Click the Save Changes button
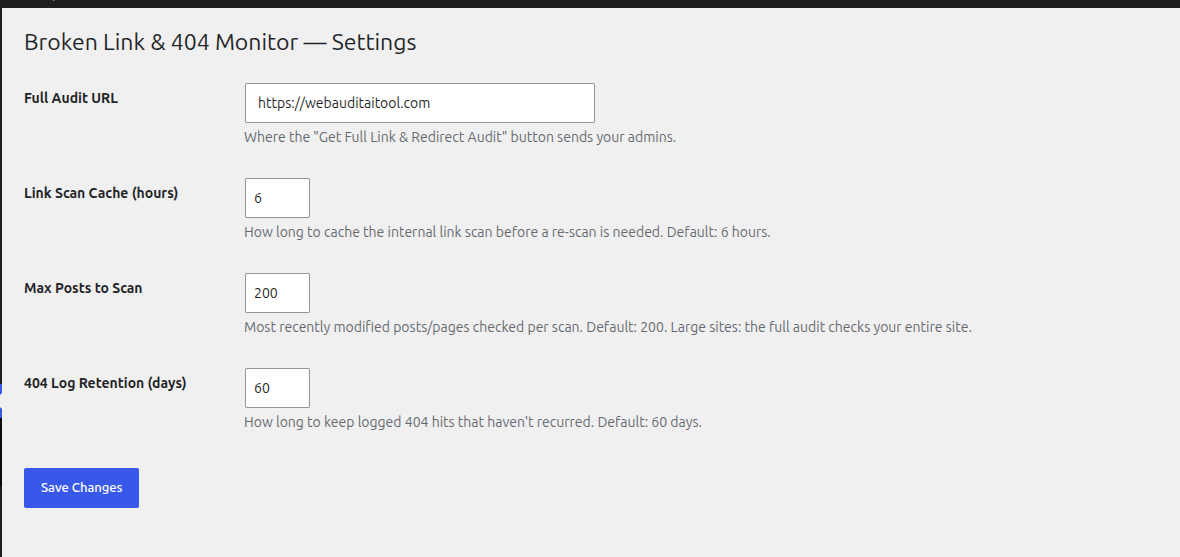 pos(81,488)
